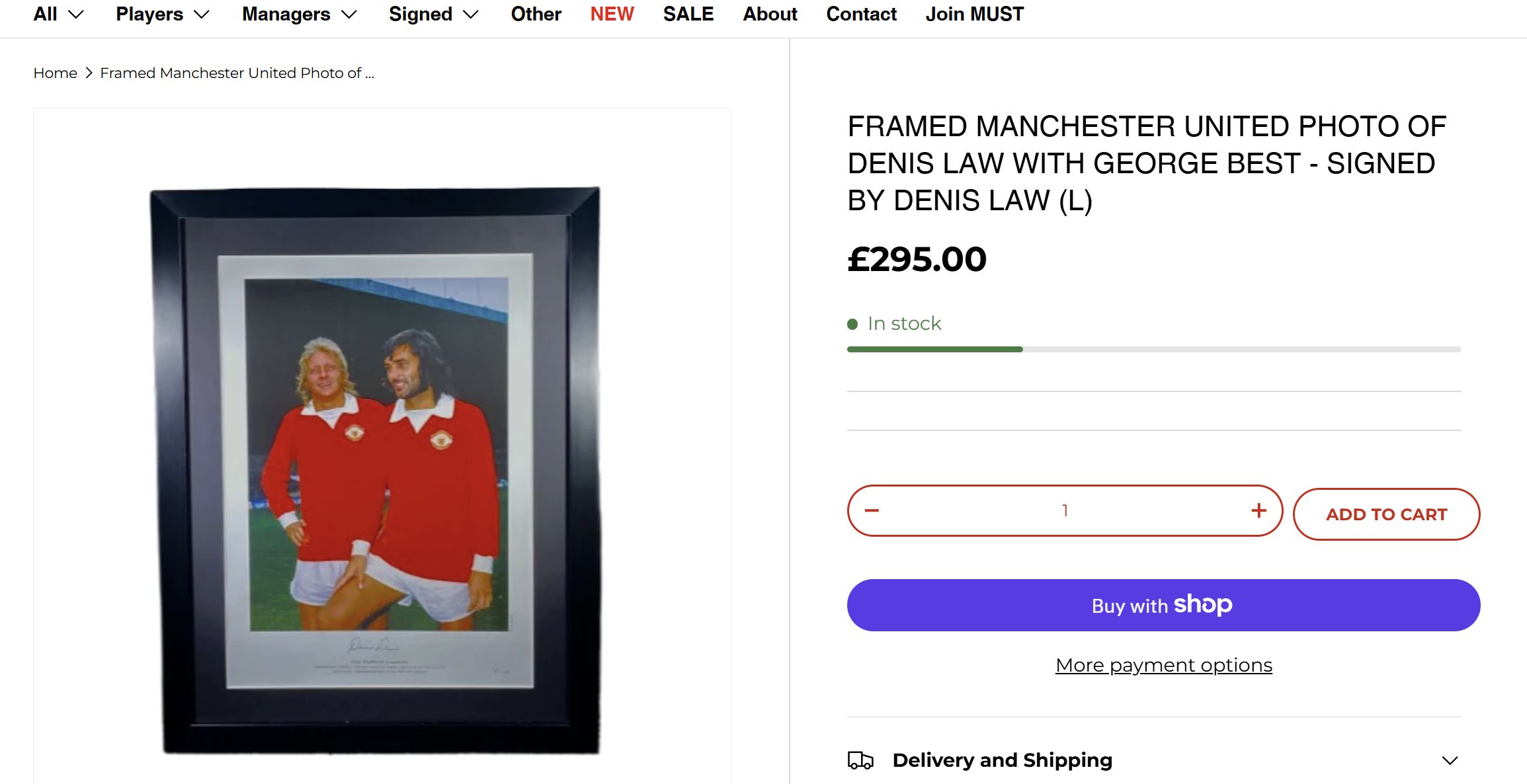1527x784 pixels.
Task: Expand the Delivery and Shipping section
Action: coord(1450,760)
